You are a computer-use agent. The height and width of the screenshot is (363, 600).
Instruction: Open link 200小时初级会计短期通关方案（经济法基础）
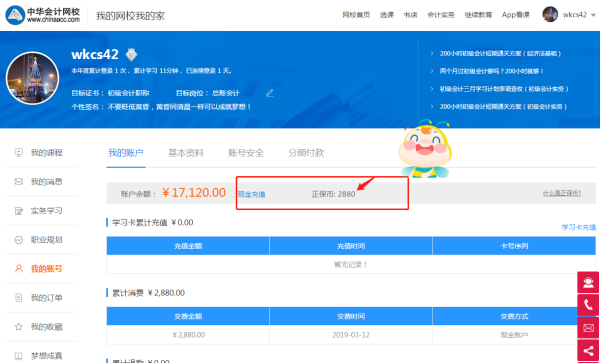tap(500, 54)
